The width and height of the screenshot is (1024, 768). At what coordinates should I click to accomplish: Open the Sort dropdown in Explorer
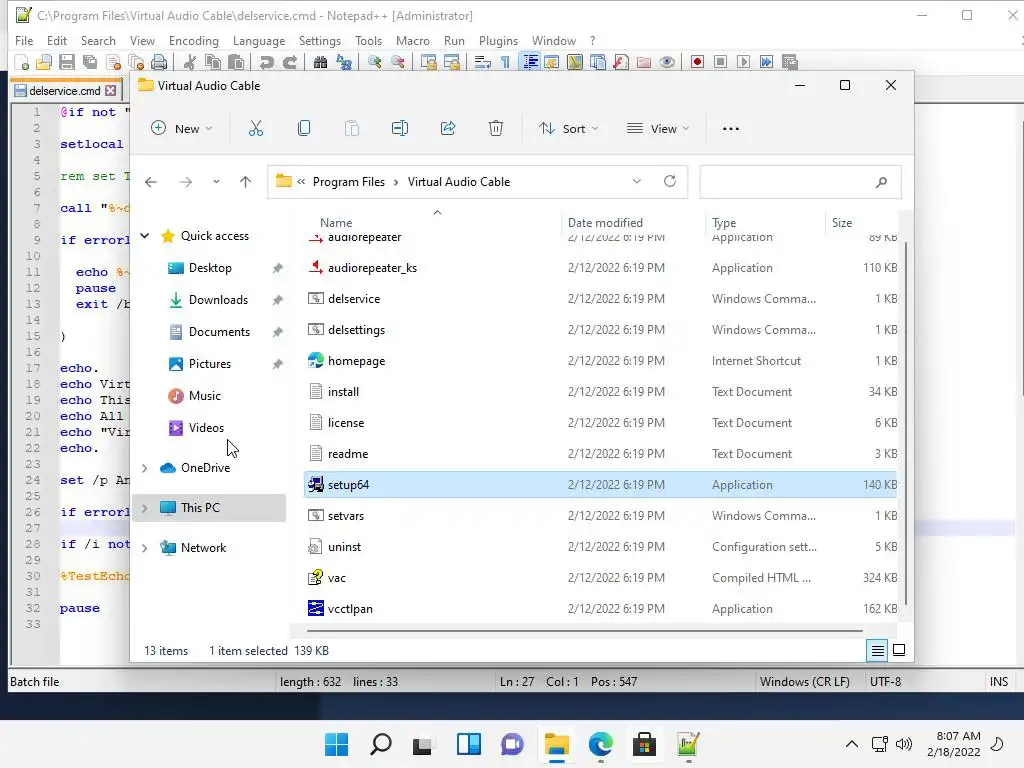pos(568,129)
